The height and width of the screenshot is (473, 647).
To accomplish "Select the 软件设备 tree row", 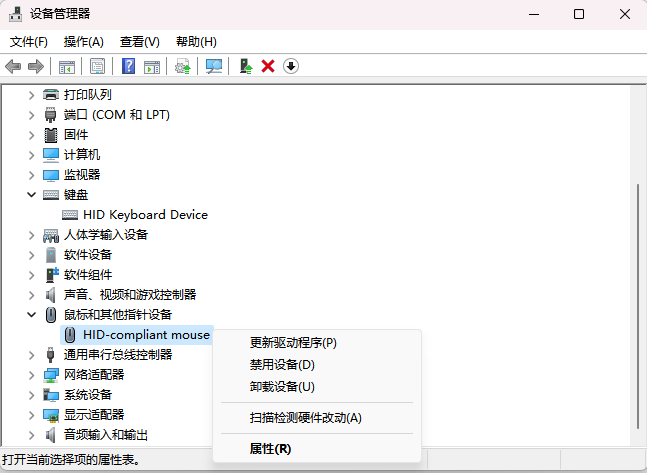I will pos(87,255).
